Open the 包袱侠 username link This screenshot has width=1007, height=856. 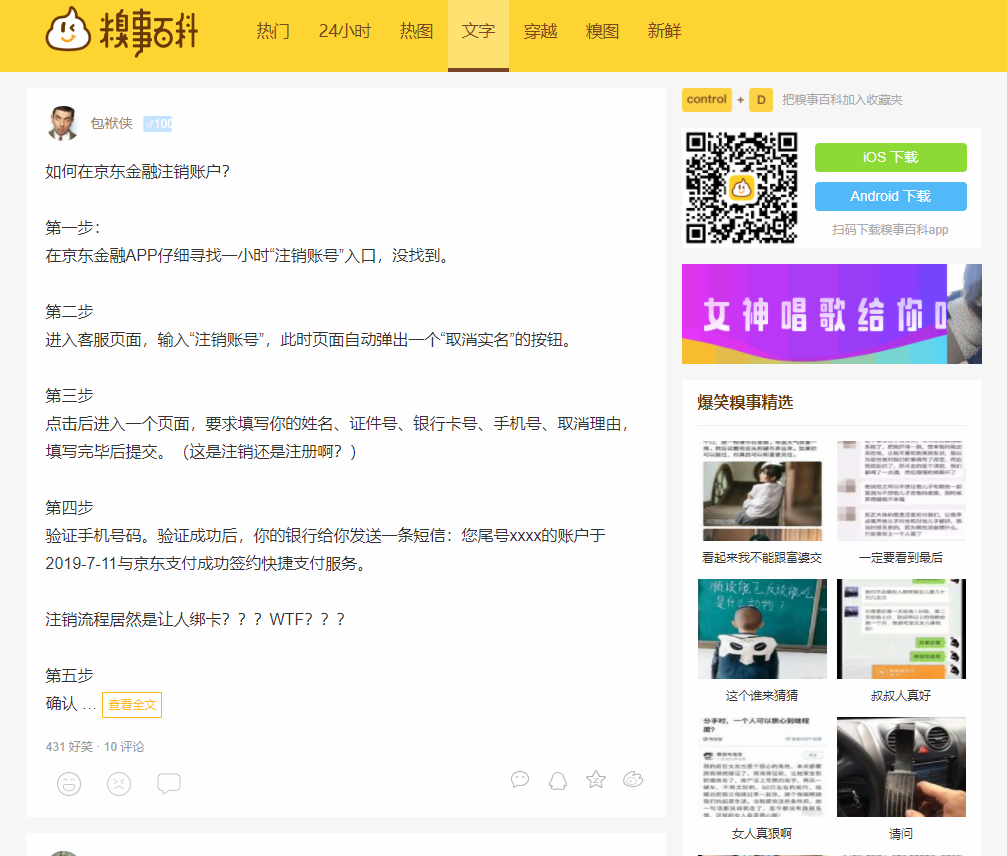(x=111, y=123)
